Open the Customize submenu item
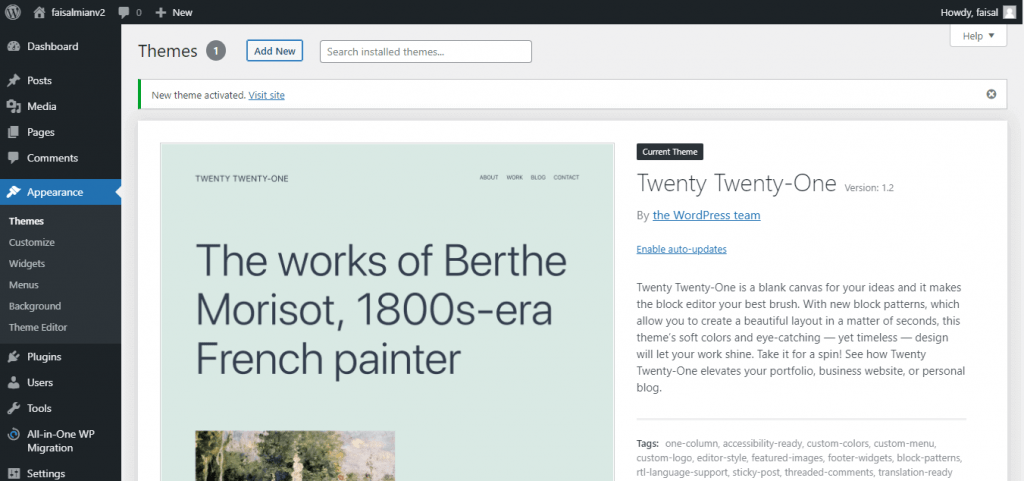This screenshot has height=481, width=1024. tap(32, 242)
